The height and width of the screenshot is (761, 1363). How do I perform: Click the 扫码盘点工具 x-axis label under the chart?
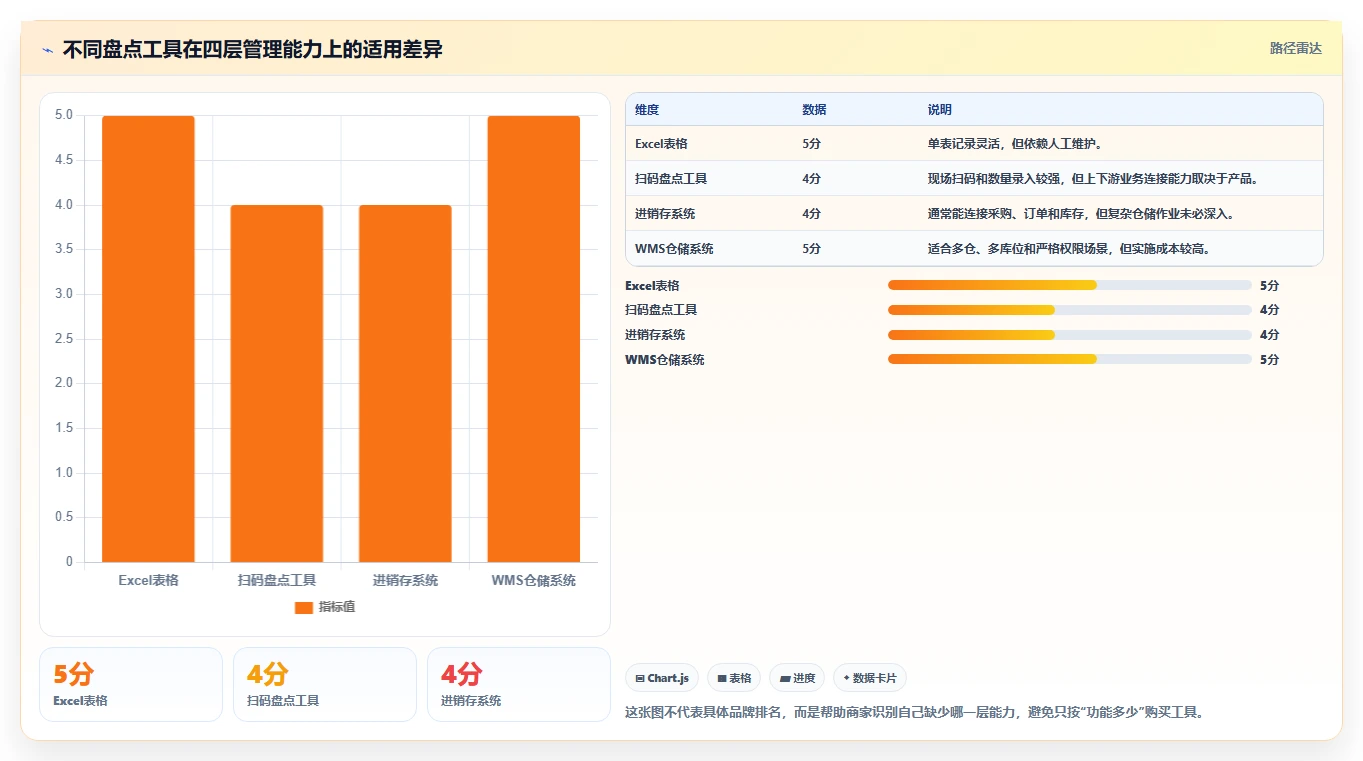coord(277,580)
